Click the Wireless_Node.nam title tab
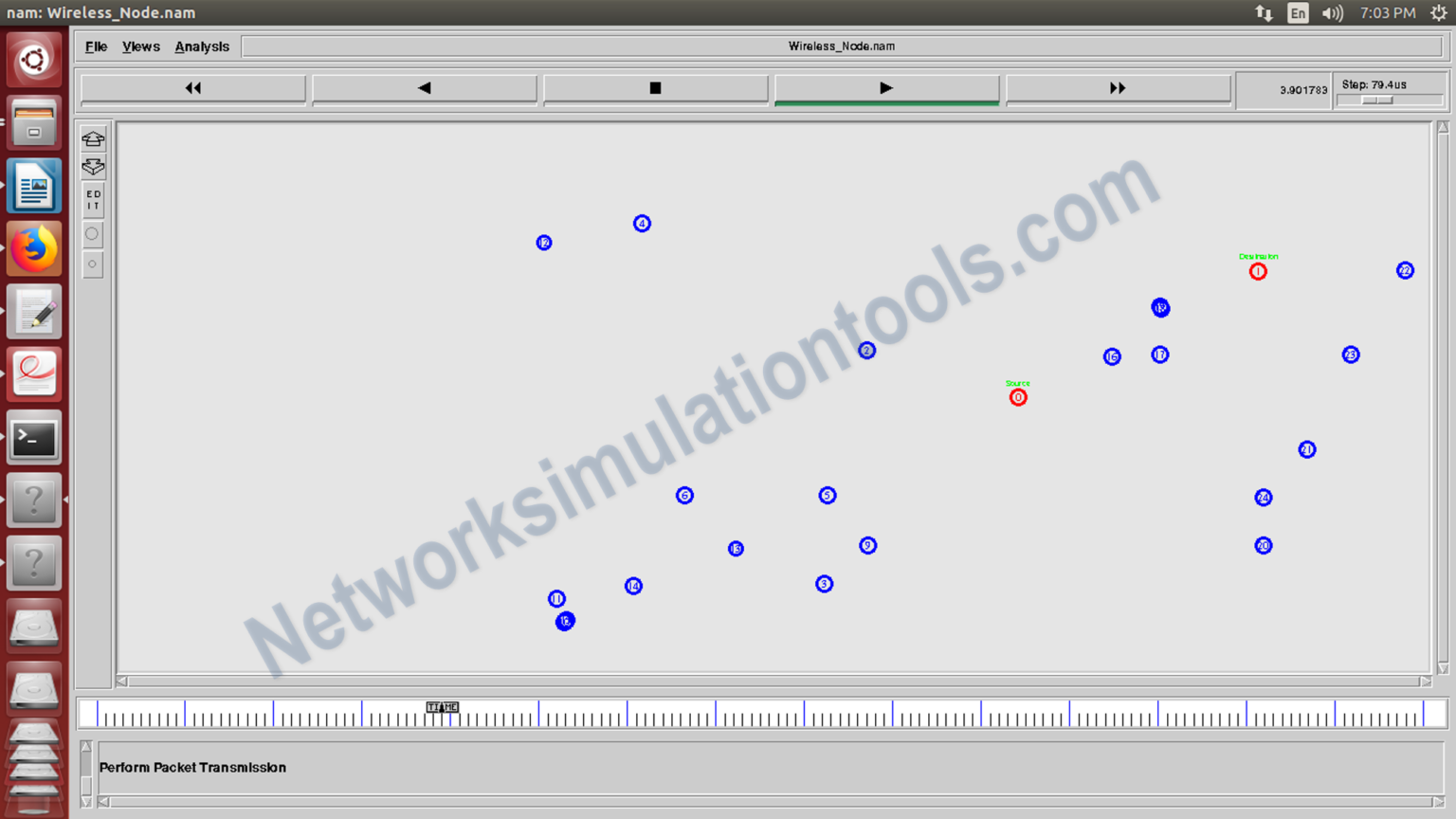This screenshot has height=819, width=1456. point(842,45)
